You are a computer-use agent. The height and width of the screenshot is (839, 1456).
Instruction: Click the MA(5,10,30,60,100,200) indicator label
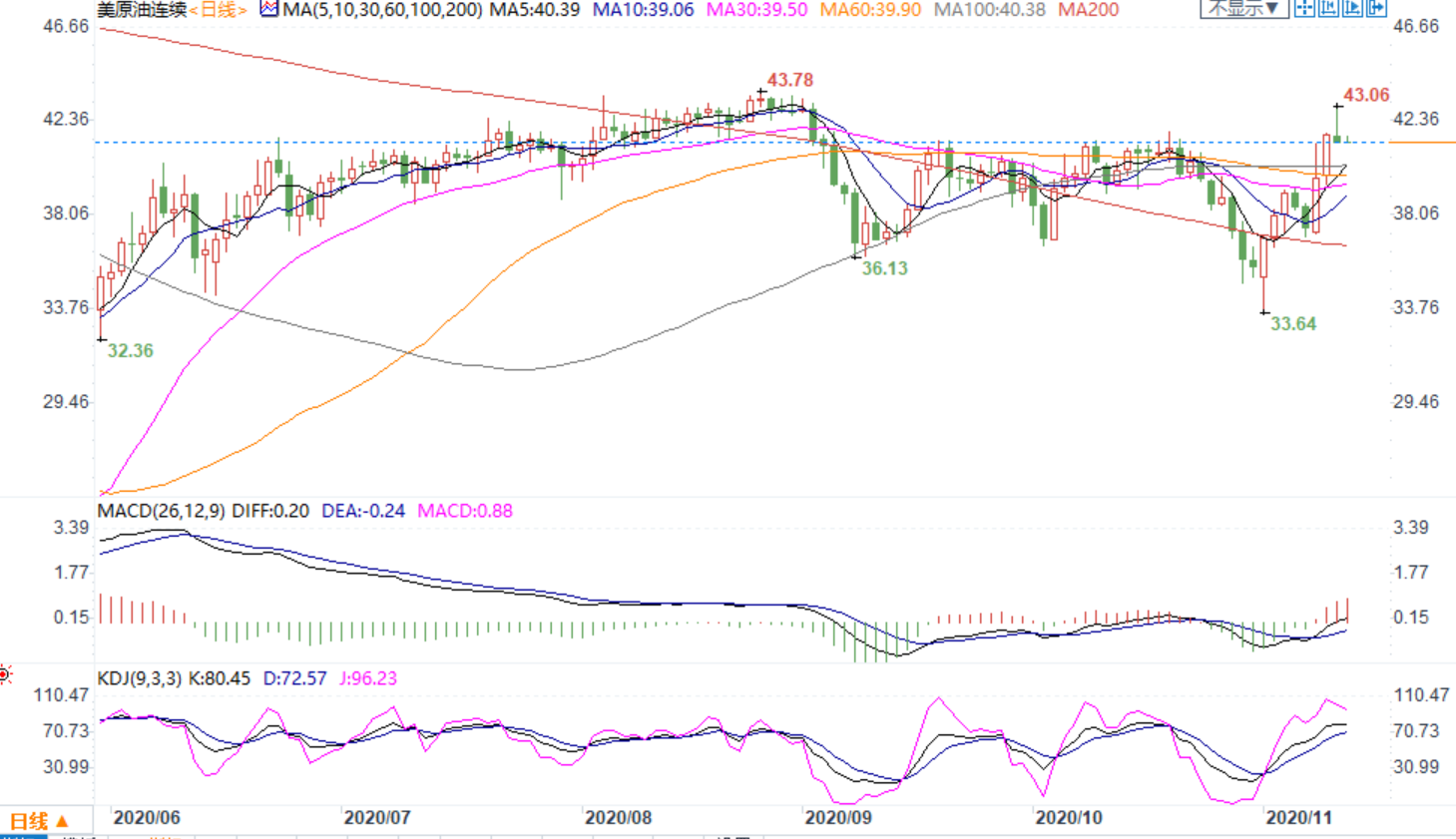point(383,10)
